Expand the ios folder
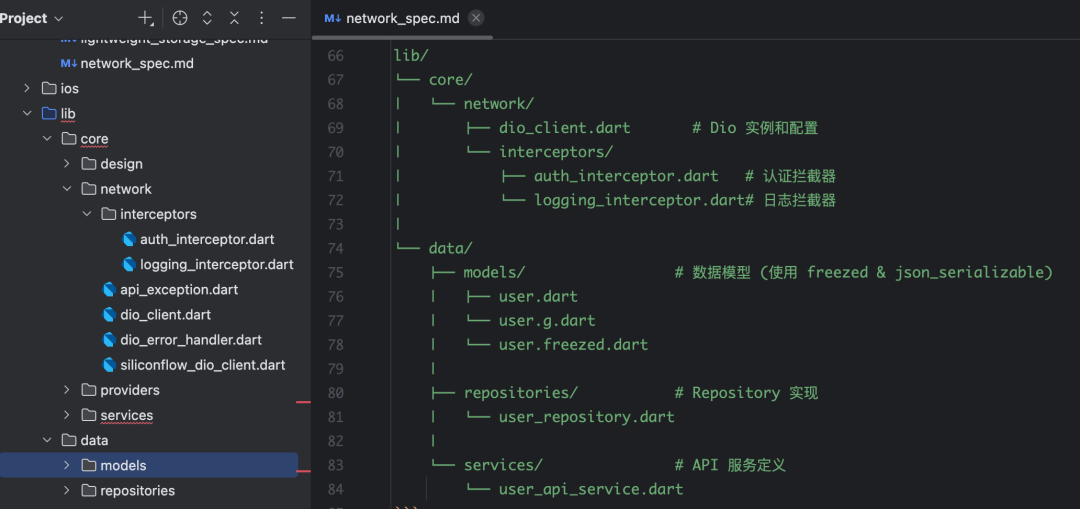 coord(27,89)
